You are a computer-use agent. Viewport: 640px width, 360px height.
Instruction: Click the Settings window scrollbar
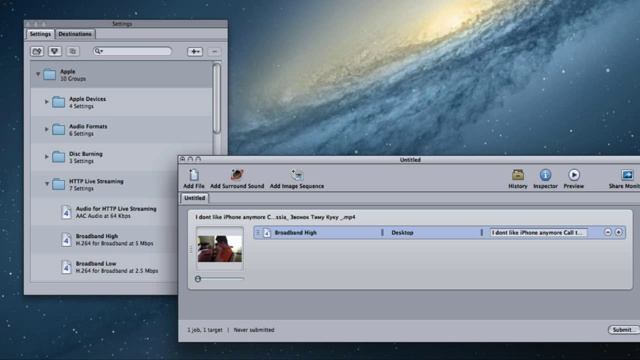pyautogui.click(x=217, y=98)
